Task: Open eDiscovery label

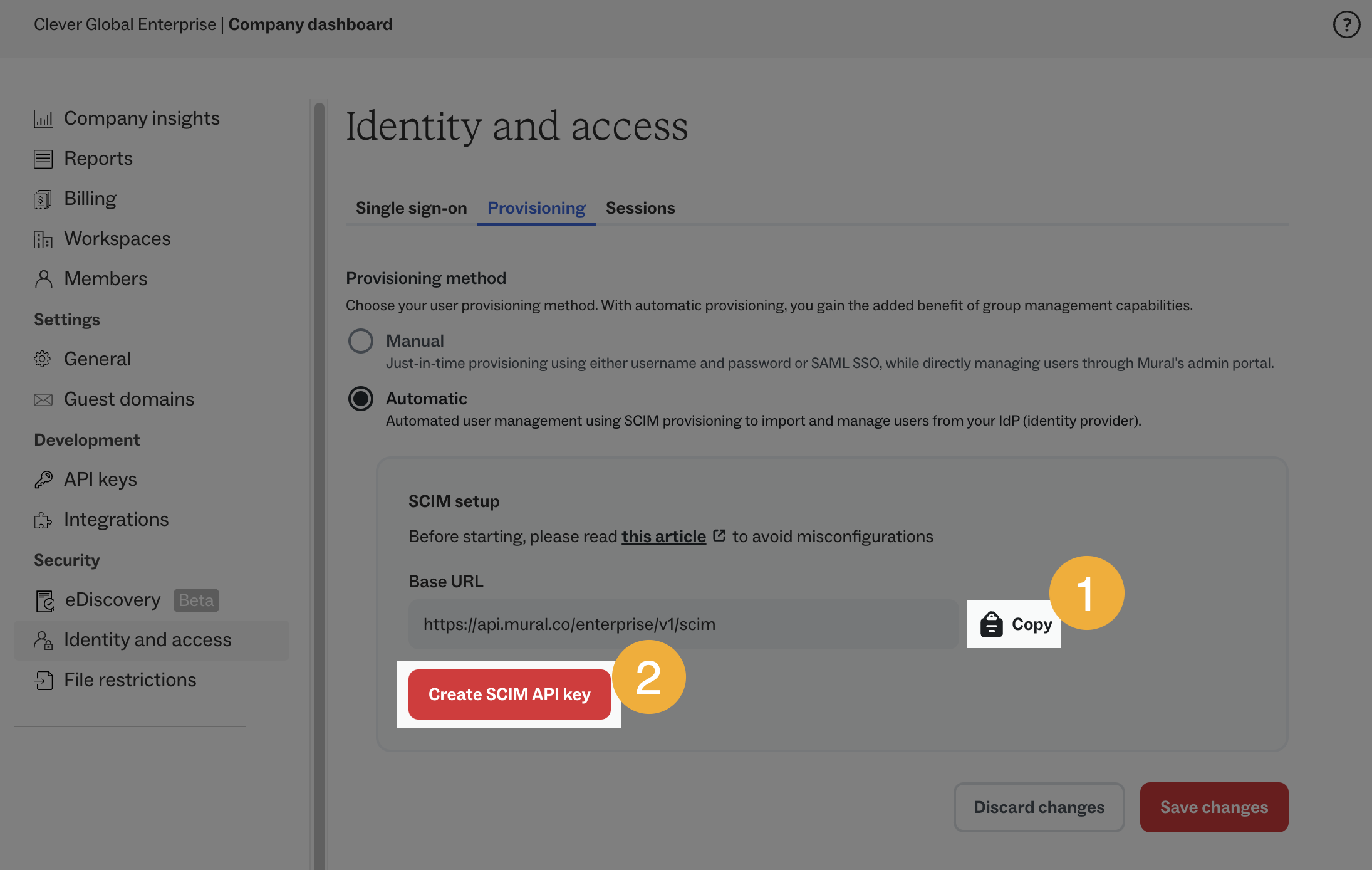Action: click(113, 600)
